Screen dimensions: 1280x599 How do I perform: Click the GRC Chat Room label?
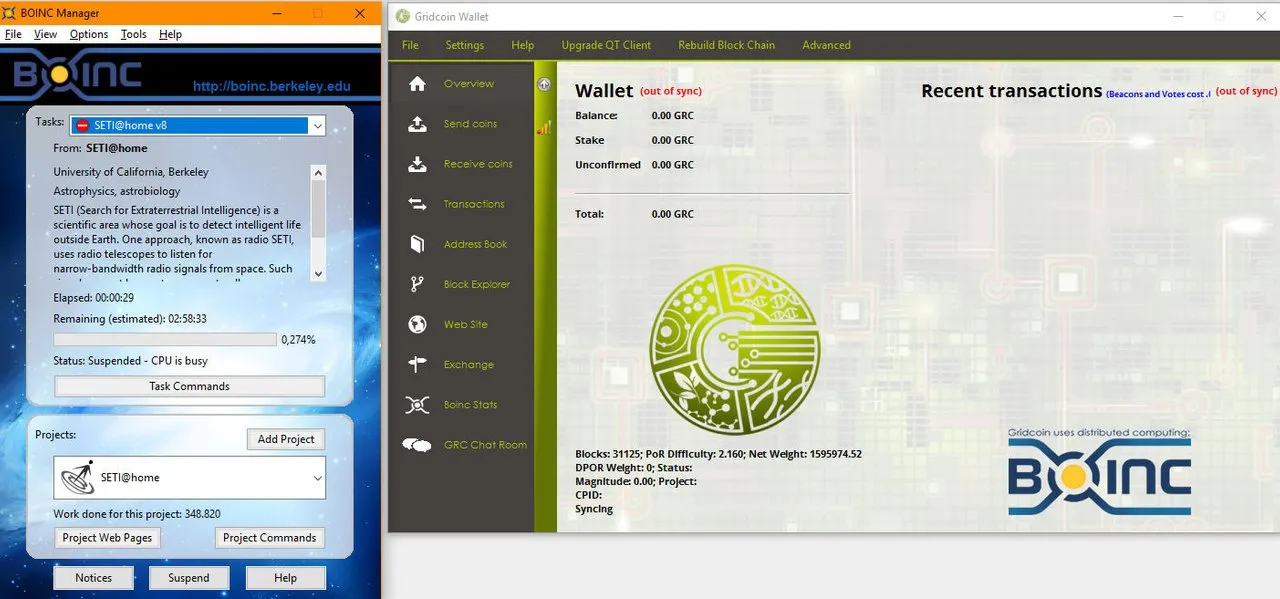coord(485,445)
